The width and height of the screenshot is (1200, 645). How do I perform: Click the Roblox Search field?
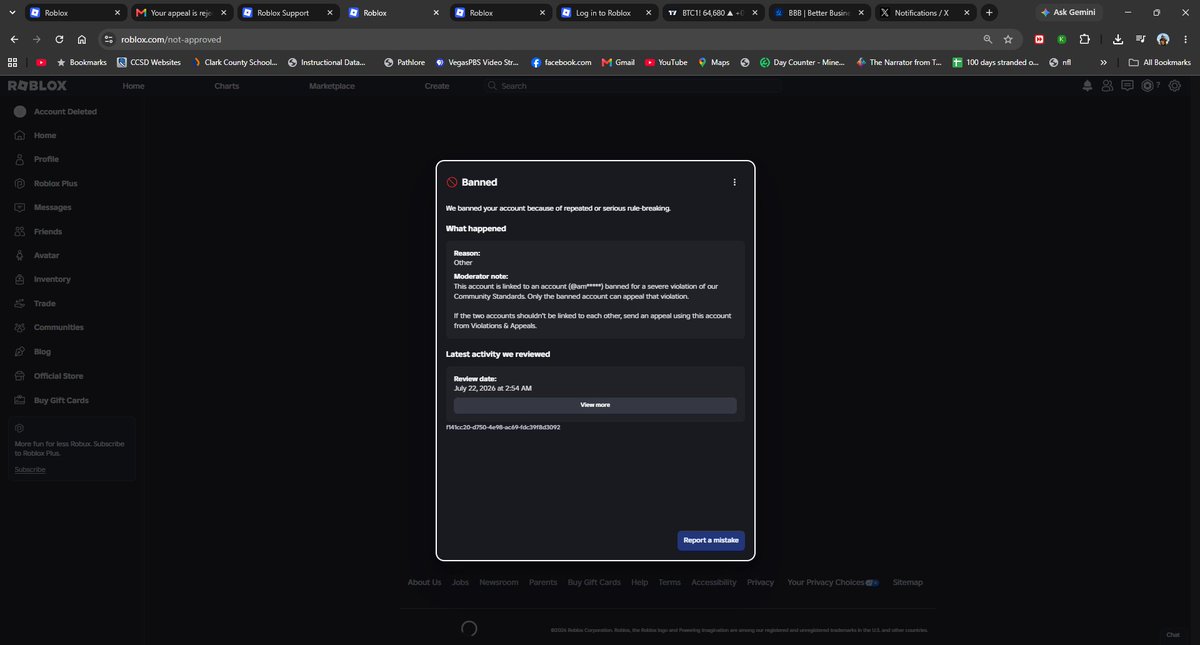click(632, 86)
